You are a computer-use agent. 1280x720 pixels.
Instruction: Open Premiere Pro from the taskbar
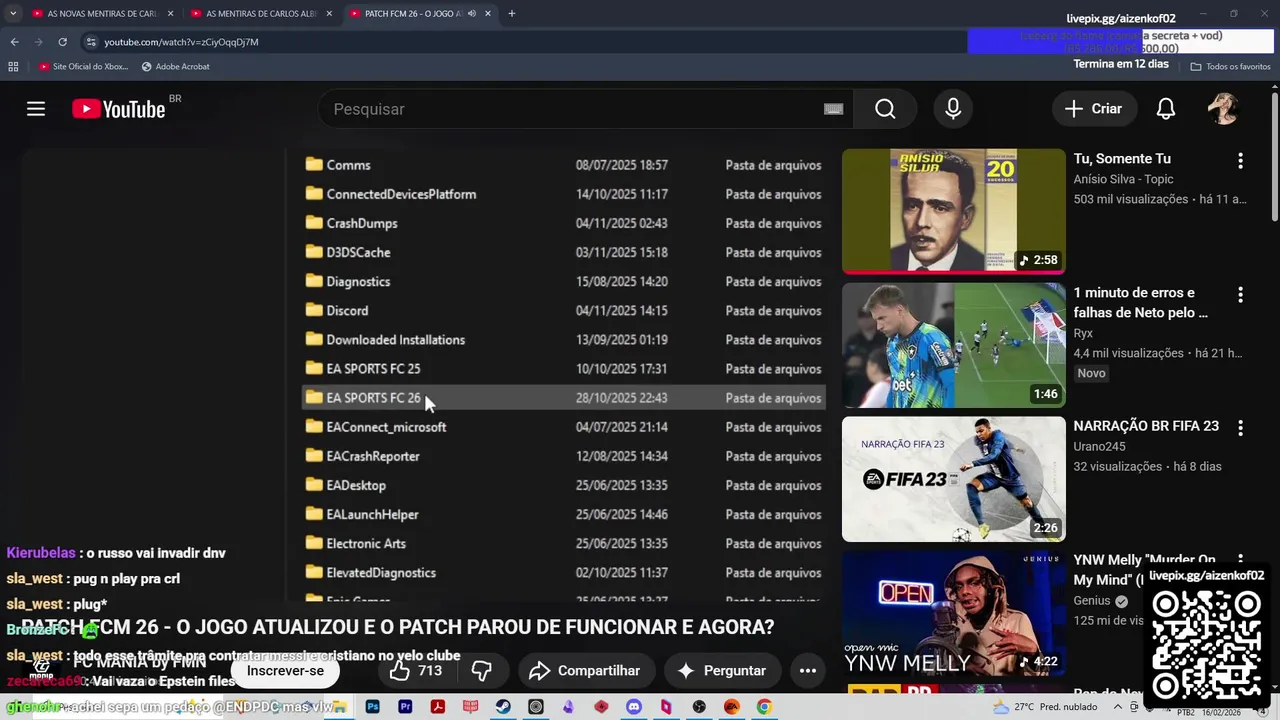point(405,707)
